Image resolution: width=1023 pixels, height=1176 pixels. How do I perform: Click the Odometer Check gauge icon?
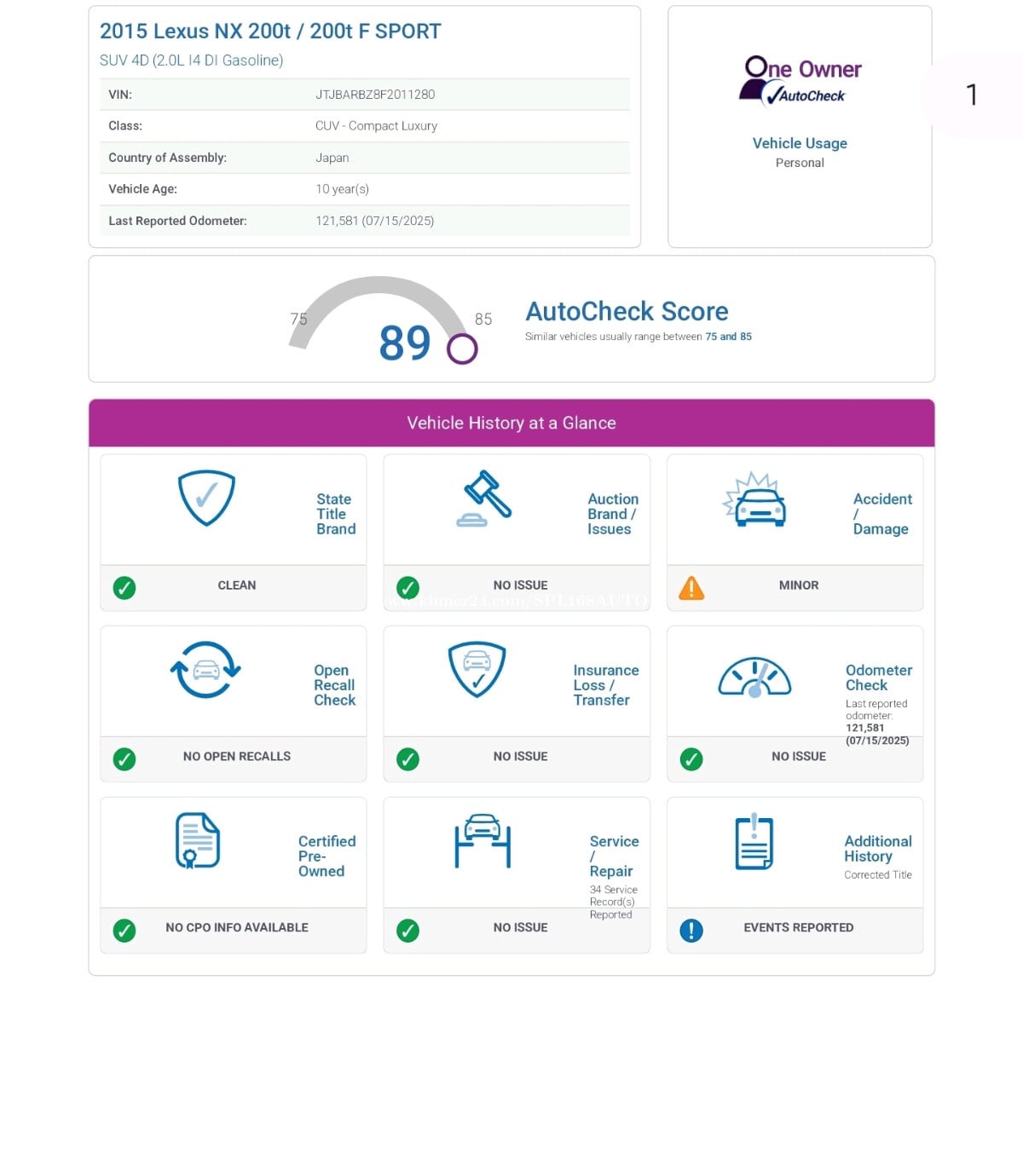point(754,677)
